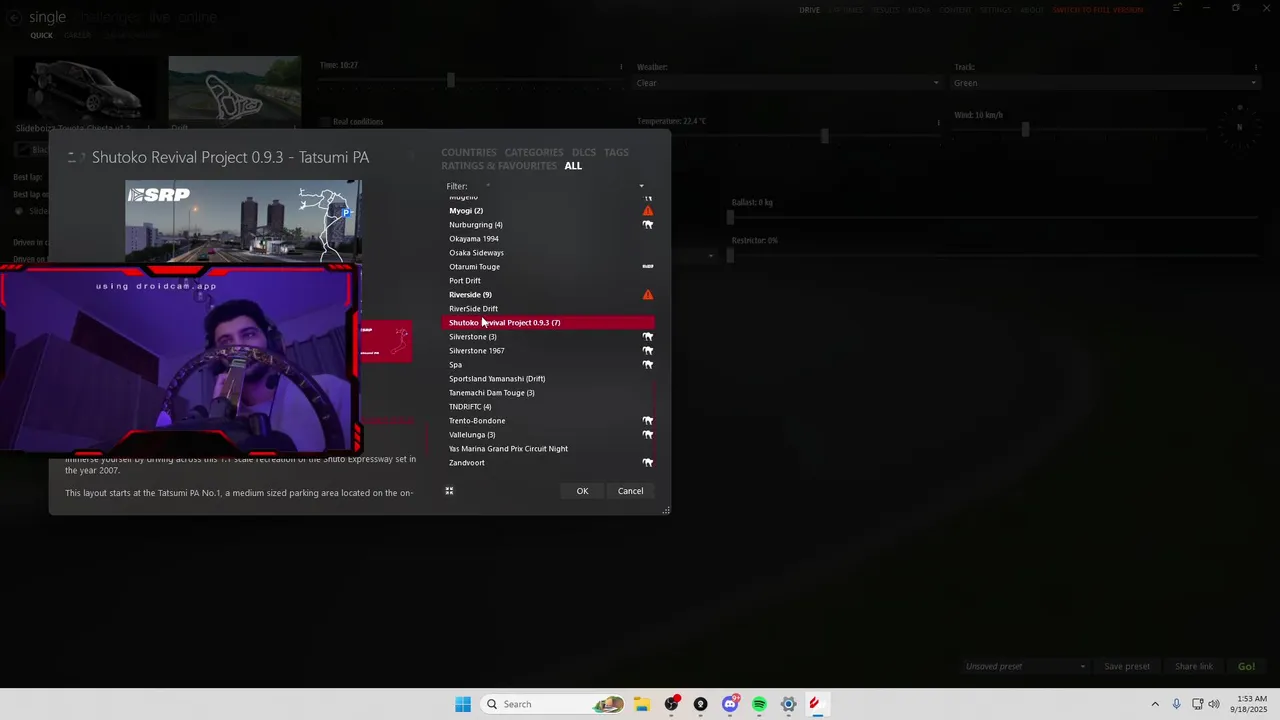This screenshot has width=1280, height=720.
Task: Click the track thumbnail in the Drive page
Action: coord(234,89)
